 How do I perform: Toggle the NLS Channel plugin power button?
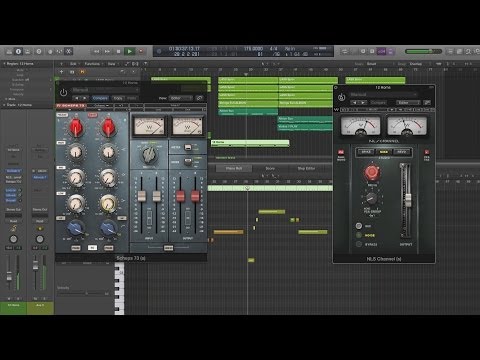(x=342, y=97)
